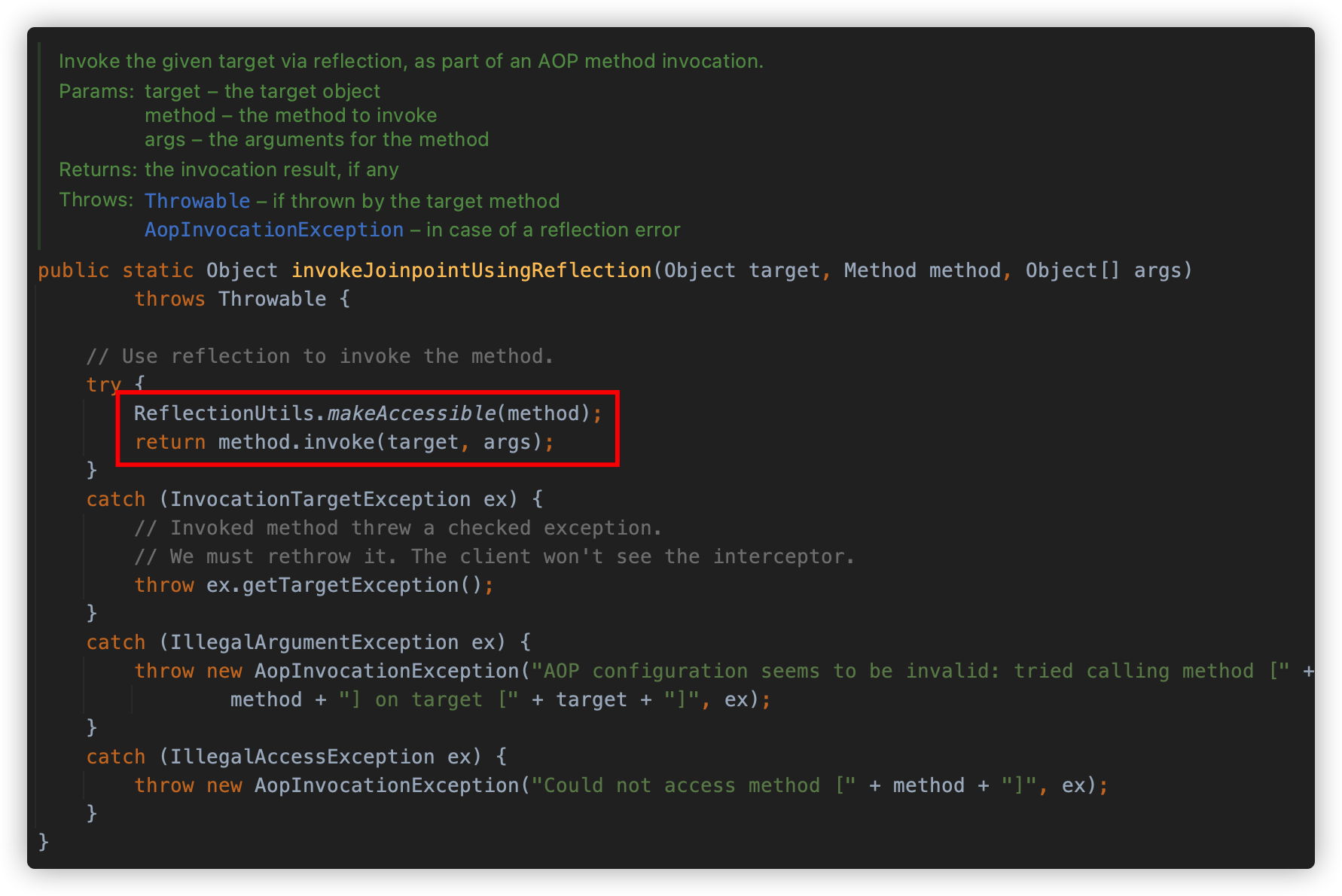Click the Method type in the signature parameters
Screen dimensions: 1342x896
(x=880, y=270)
